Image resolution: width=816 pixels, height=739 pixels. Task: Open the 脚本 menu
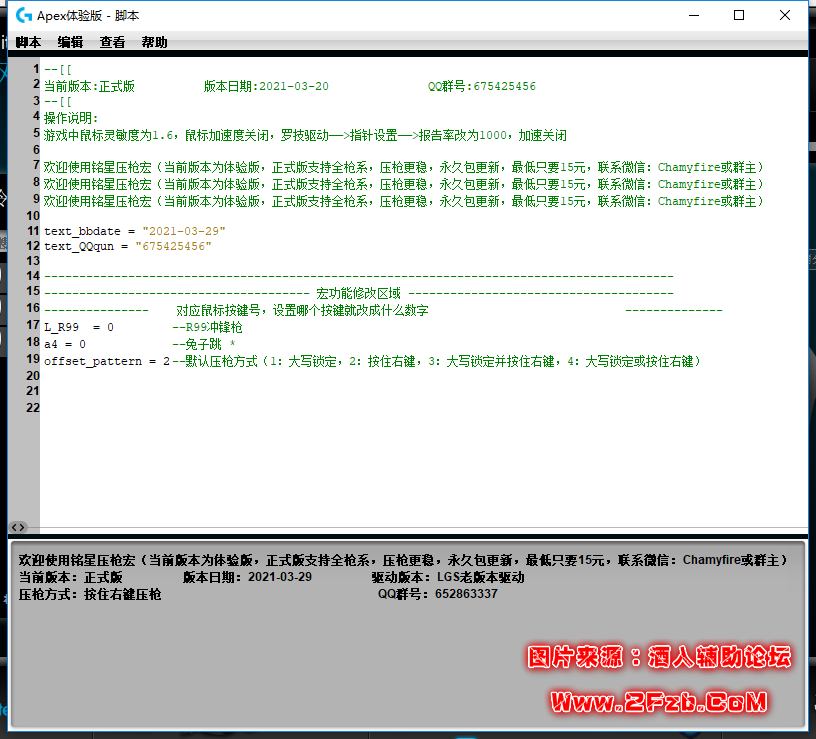coord(27,42)
